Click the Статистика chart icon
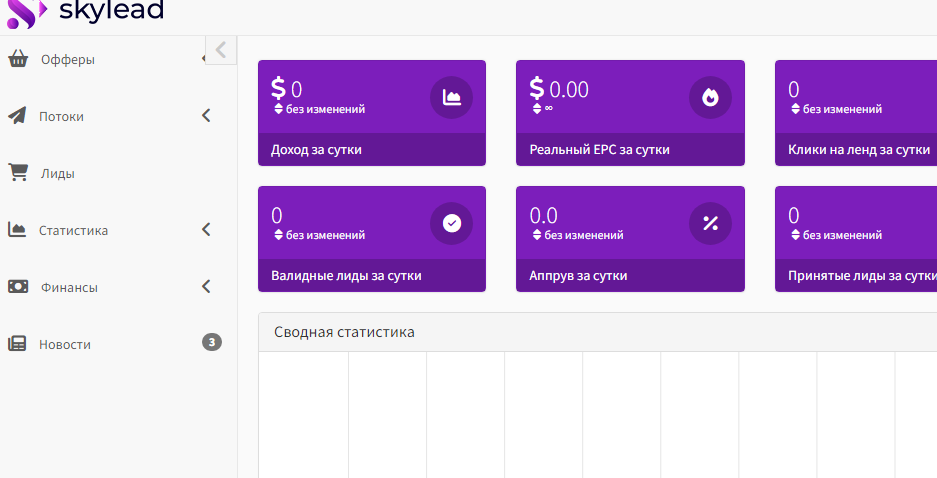This screenshot has height=478, width=937. [x=17, y=229]
